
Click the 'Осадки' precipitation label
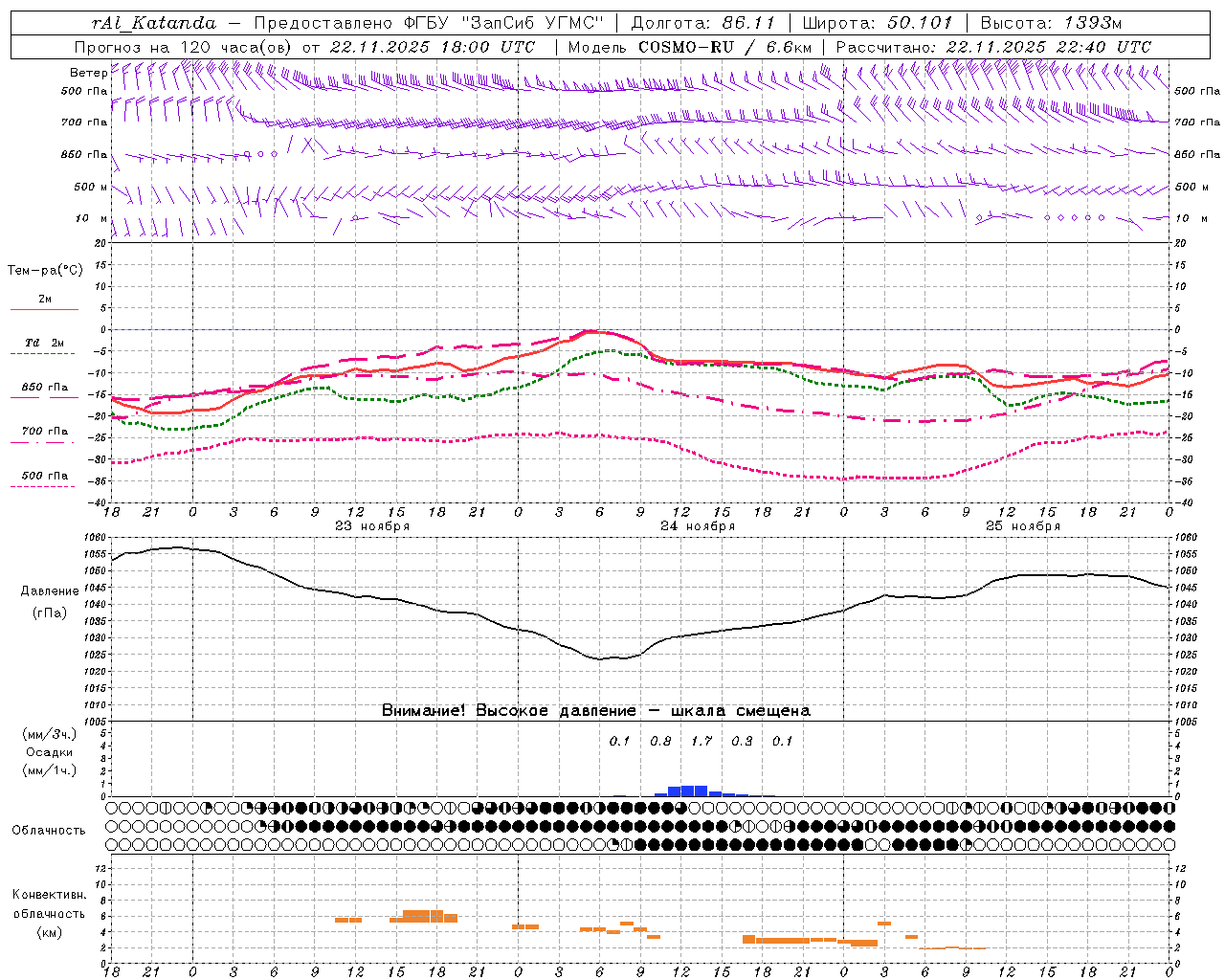coord(49,752)
